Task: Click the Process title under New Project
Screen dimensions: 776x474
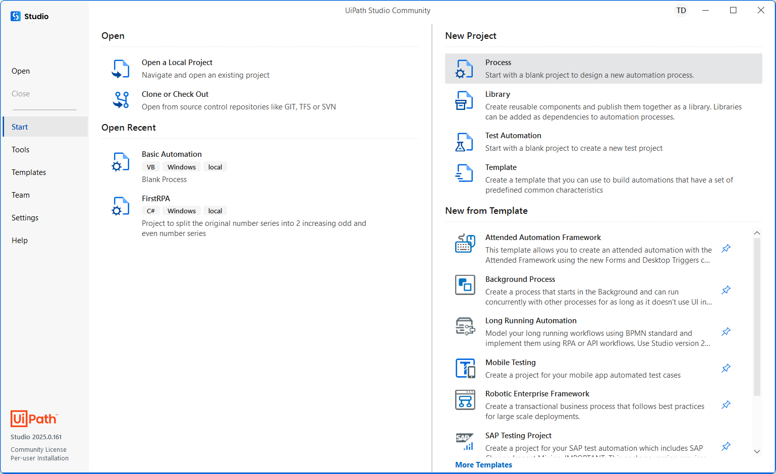Action: point(498,62)
